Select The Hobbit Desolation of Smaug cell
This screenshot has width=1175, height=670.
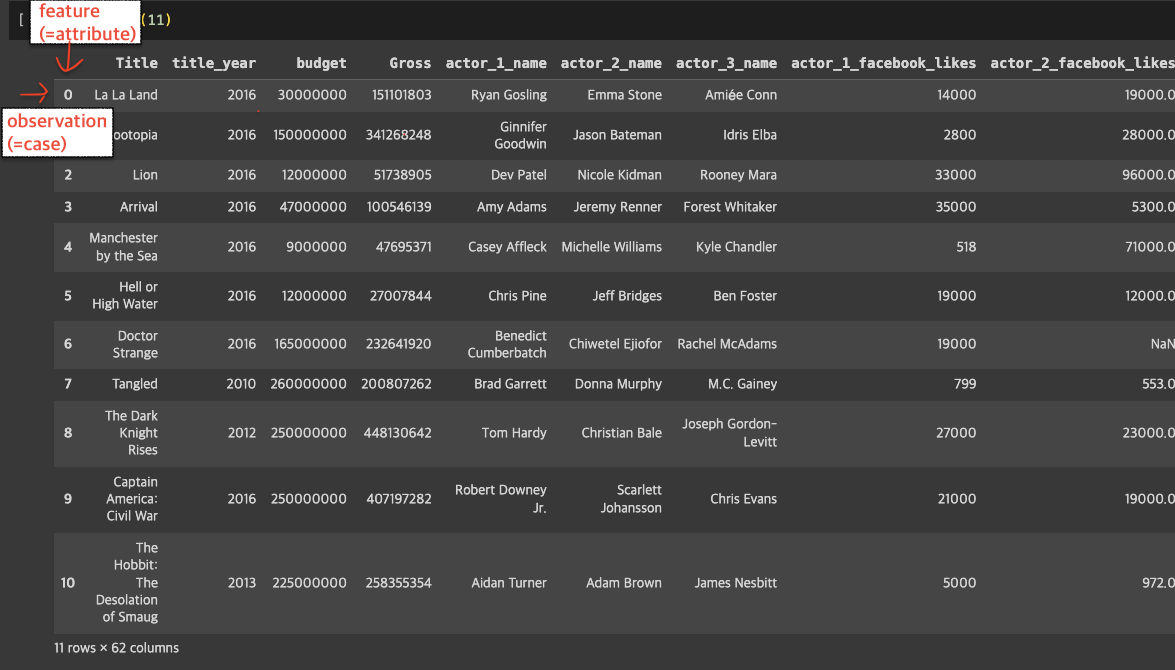(x=127, y=582)
